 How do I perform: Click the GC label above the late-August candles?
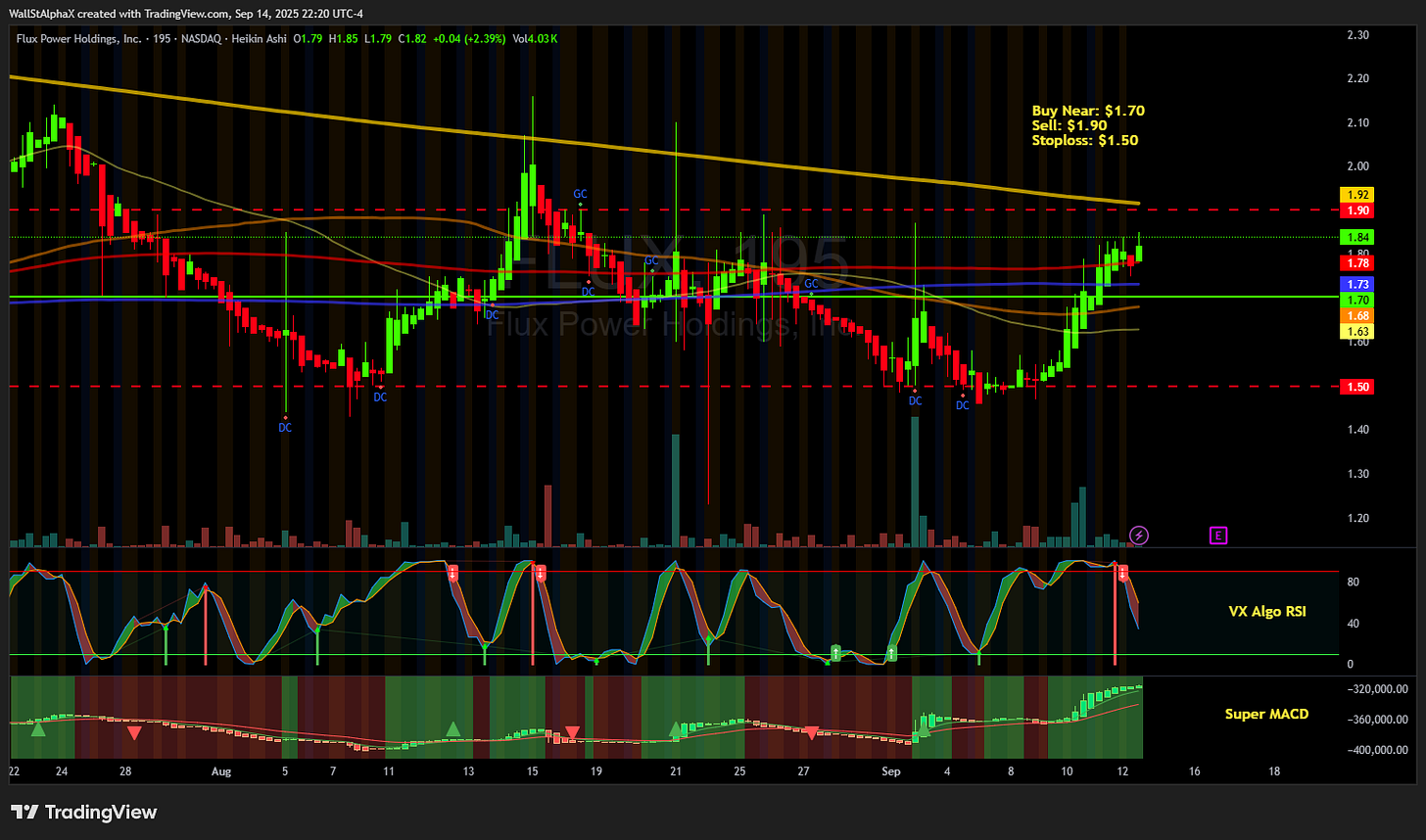[x=809, y=283]
